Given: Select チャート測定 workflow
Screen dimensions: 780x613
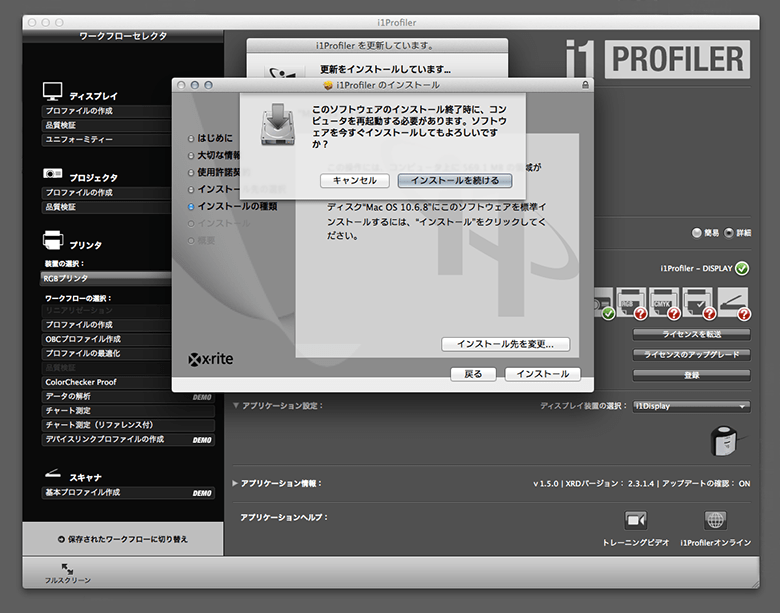Looking at the screenshot, I should (128, 410).
